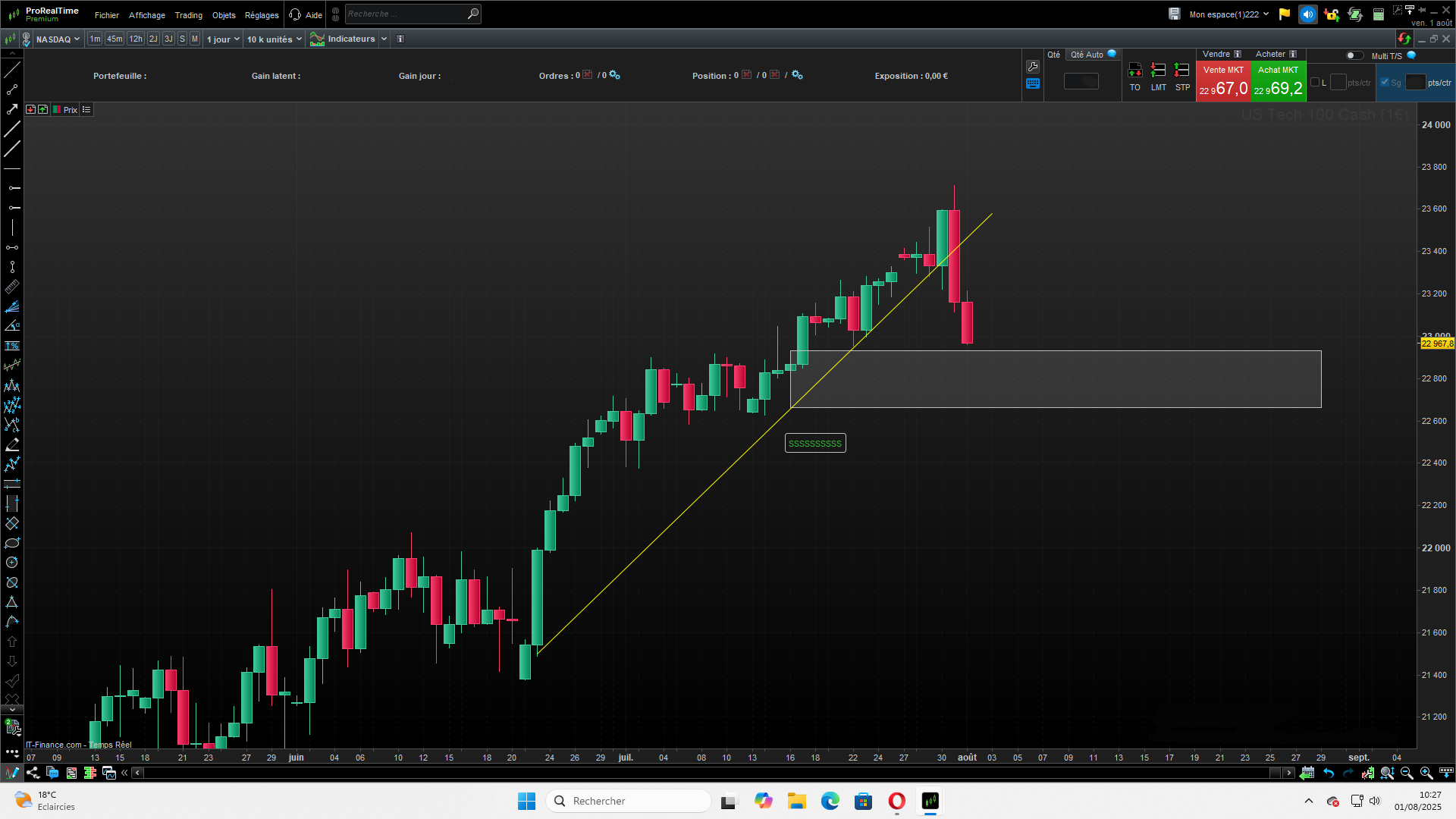
Task: Open the Trading menu
Action: (x=188, y=15)
